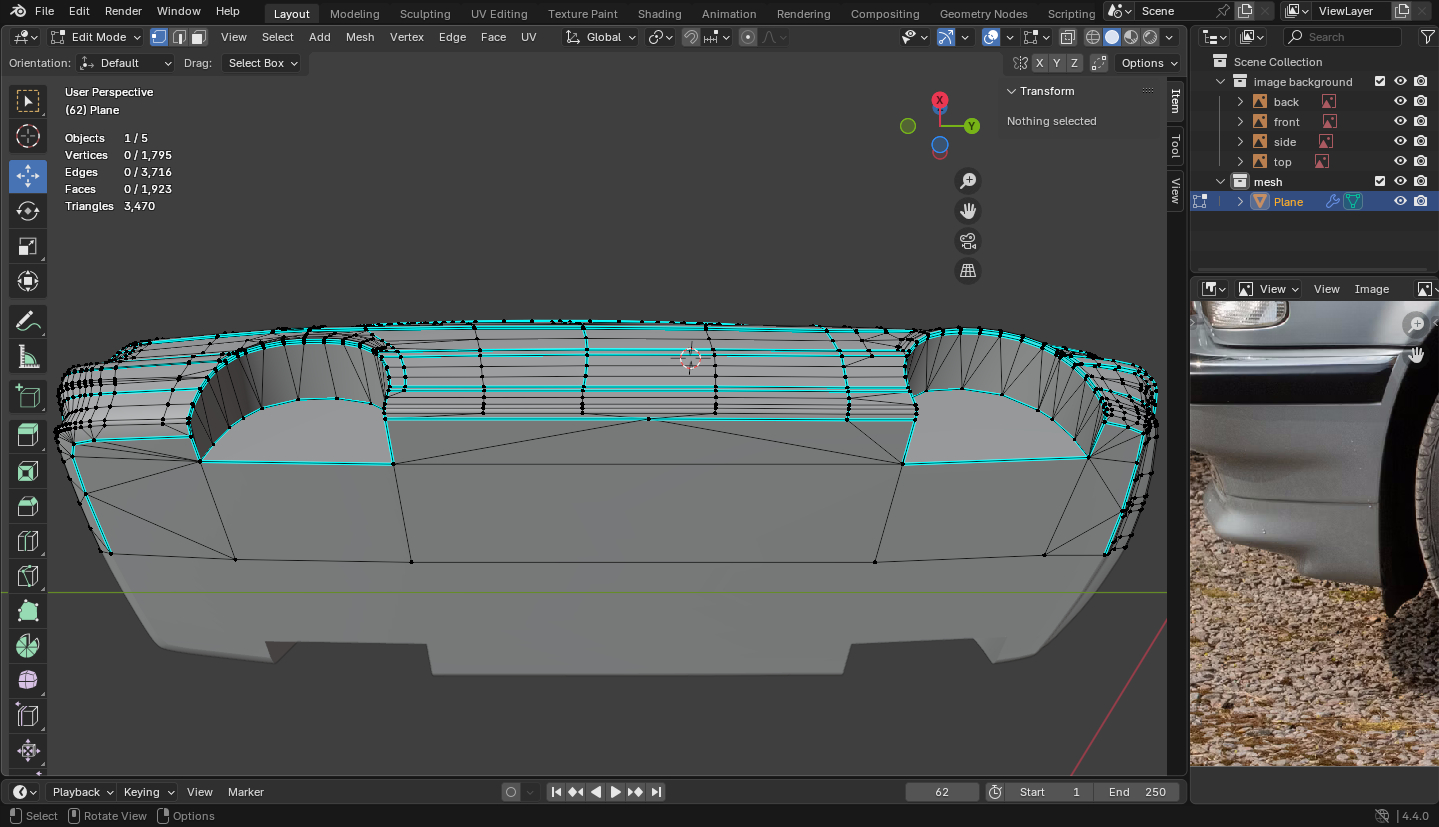Activate the Poly Build tool
This screenshot has width=1439, height=827.
coord(28,611)
